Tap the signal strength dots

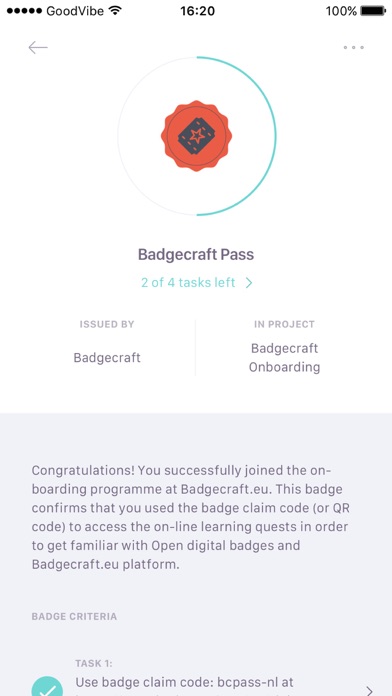click(x=24, y=11)
